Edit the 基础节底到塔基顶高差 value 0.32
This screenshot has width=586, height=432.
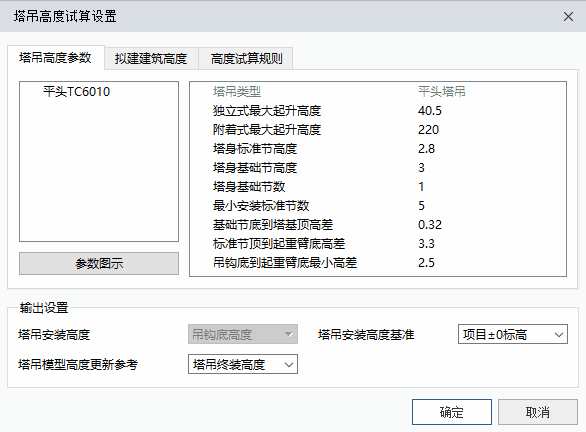pos(430,225)
